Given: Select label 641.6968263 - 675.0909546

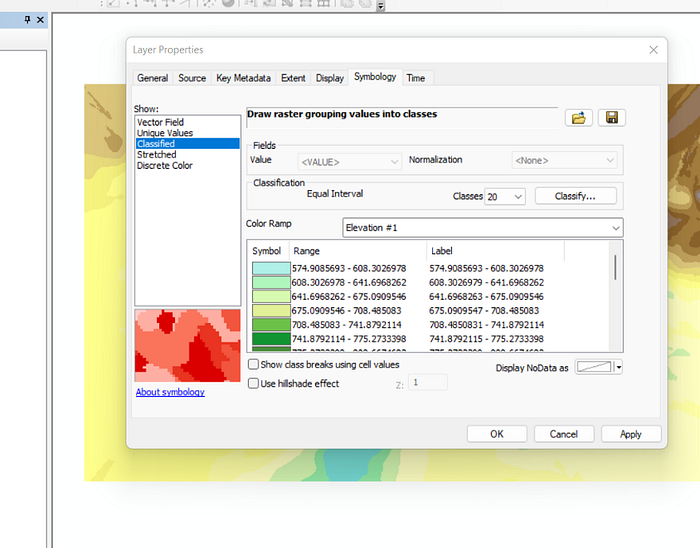Looking at the screenshot, I should (486, 296).
